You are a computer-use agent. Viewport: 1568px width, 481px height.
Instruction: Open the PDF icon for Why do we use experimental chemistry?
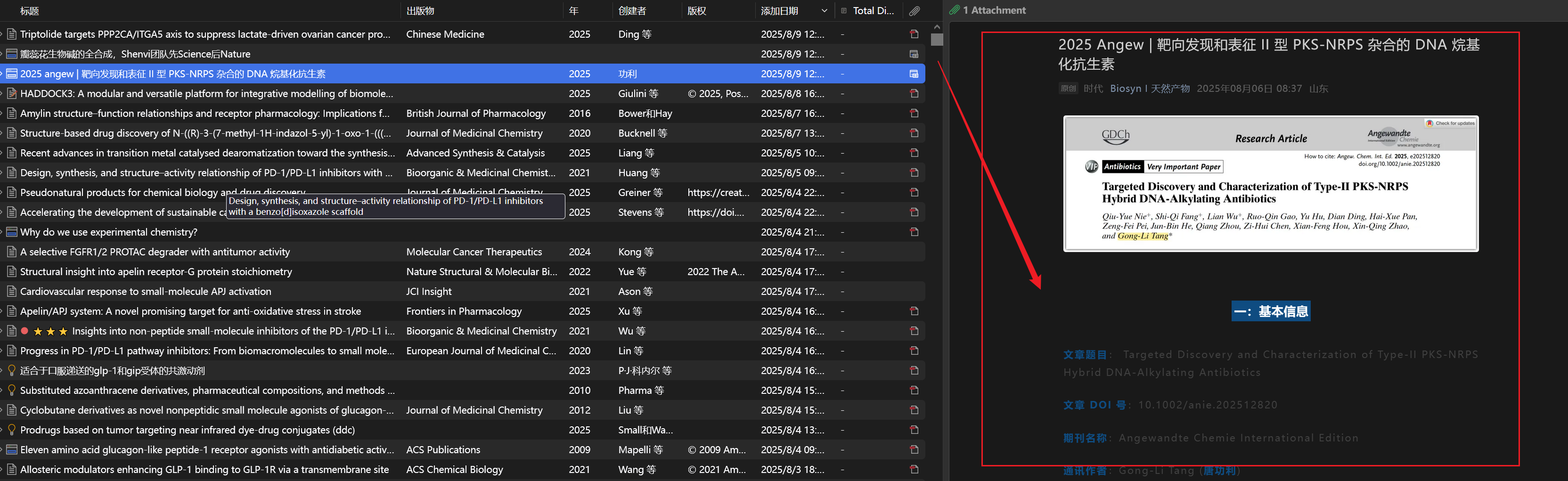point(914,232)
